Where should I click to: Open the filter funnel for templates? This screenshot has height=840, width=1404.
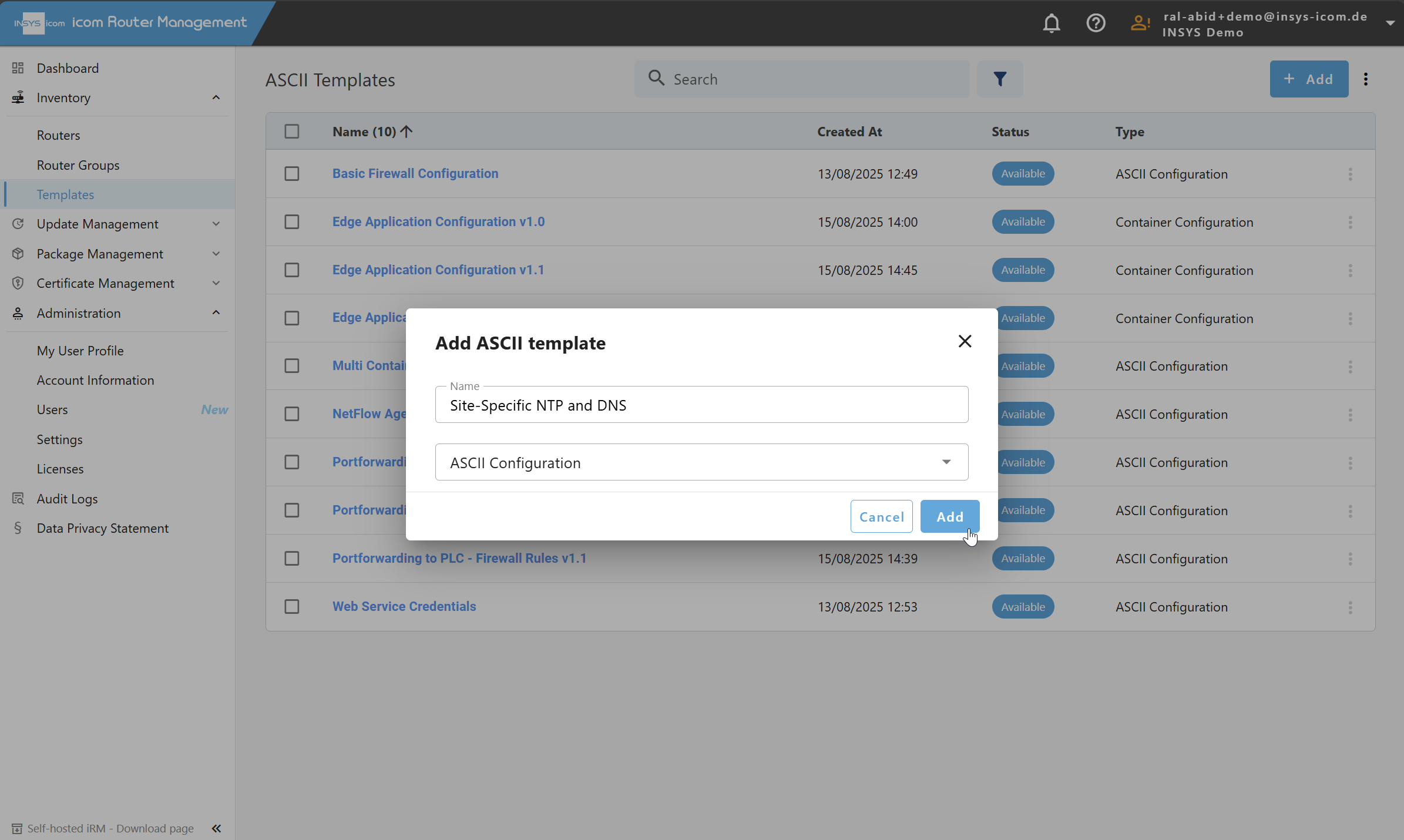click(x=1000, y=79)
